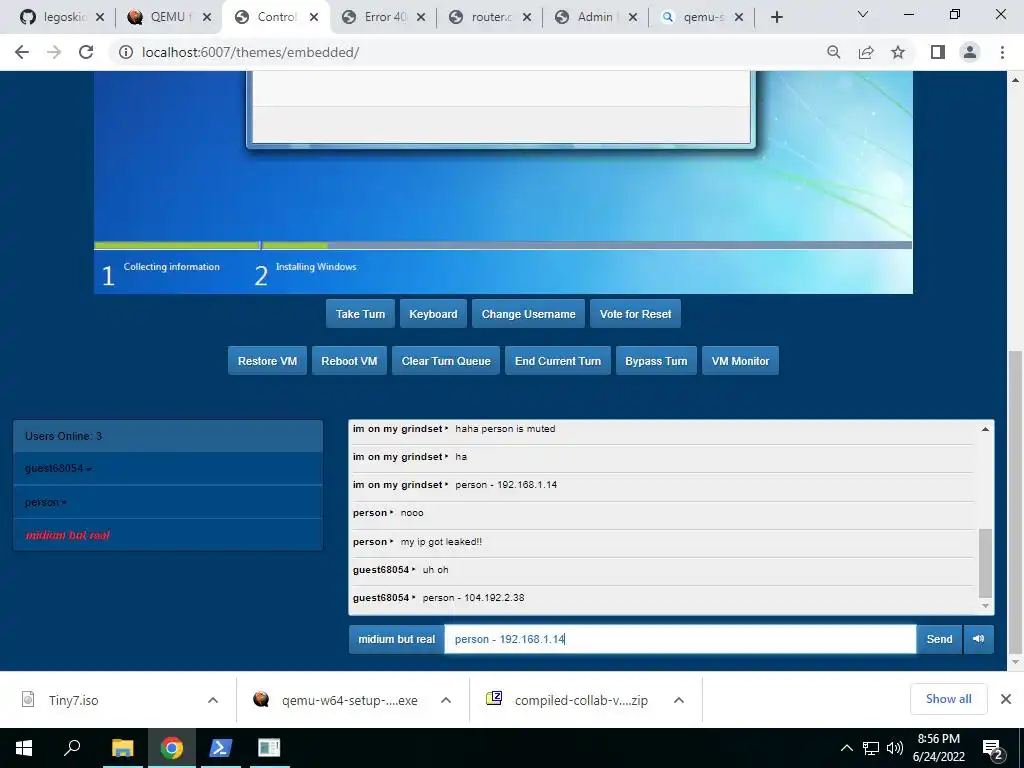
Task: View site information icon in address bar
Action: [x=125, y=52]
